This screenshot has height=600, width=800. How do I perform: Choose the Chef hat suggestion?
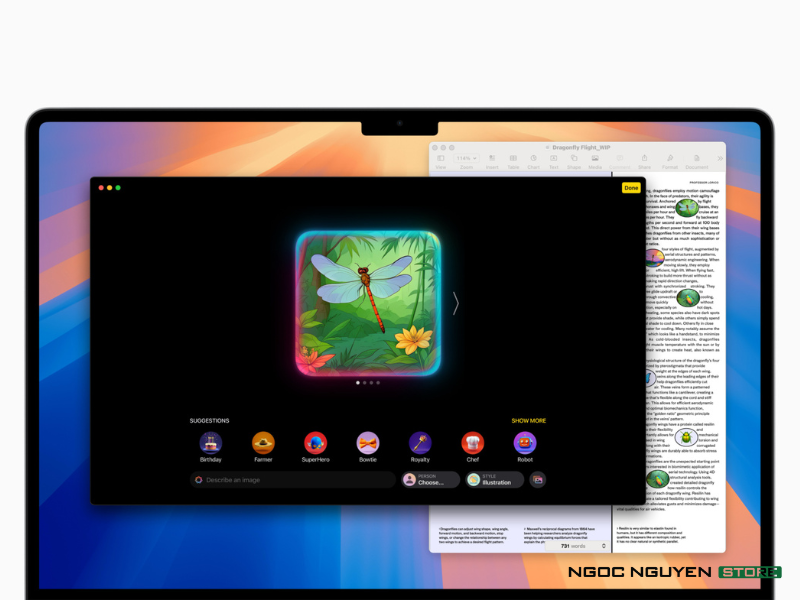pos(472,442)
